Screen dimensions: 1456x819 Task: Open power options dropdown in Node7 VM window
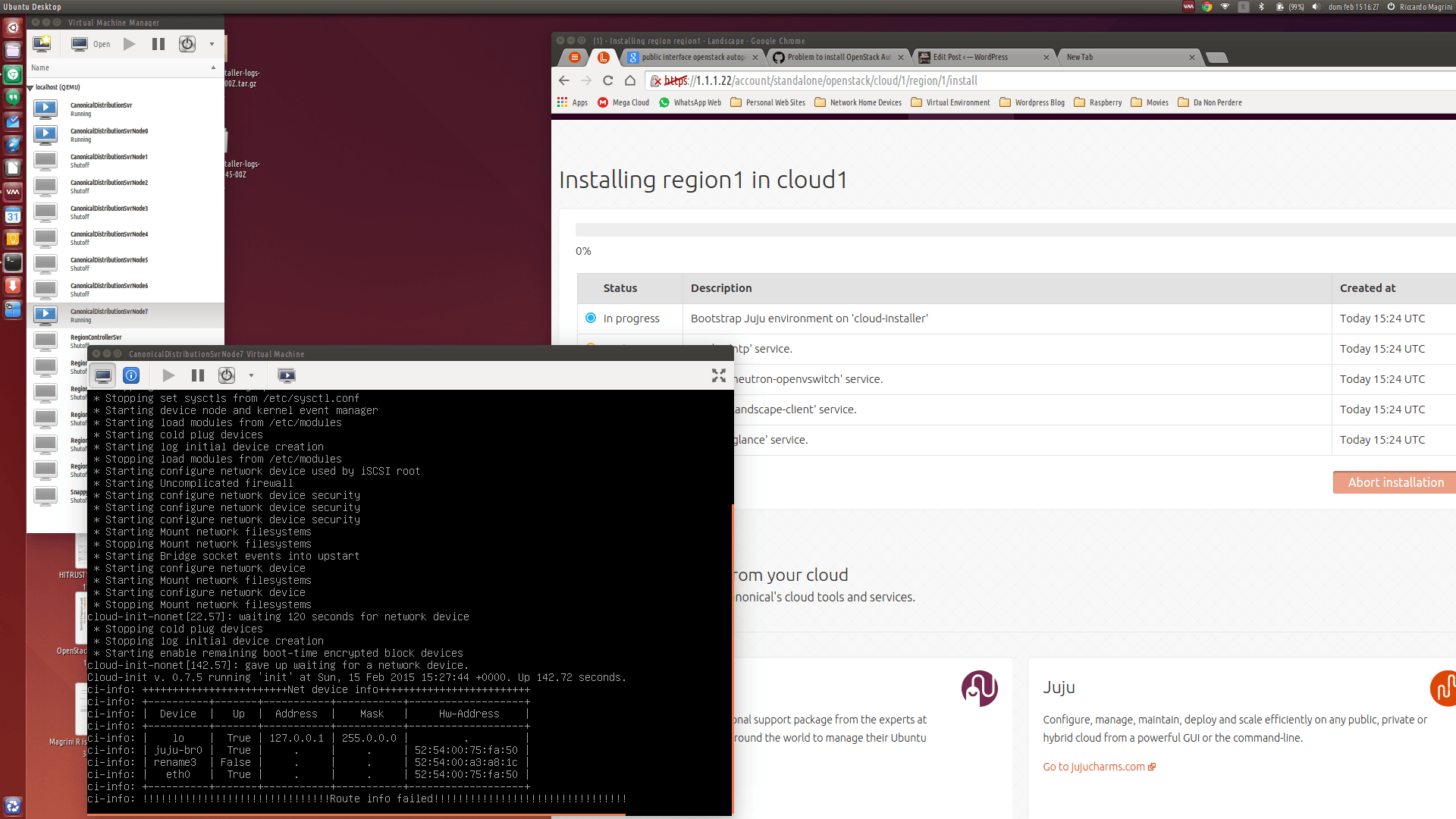coord(251,375)
